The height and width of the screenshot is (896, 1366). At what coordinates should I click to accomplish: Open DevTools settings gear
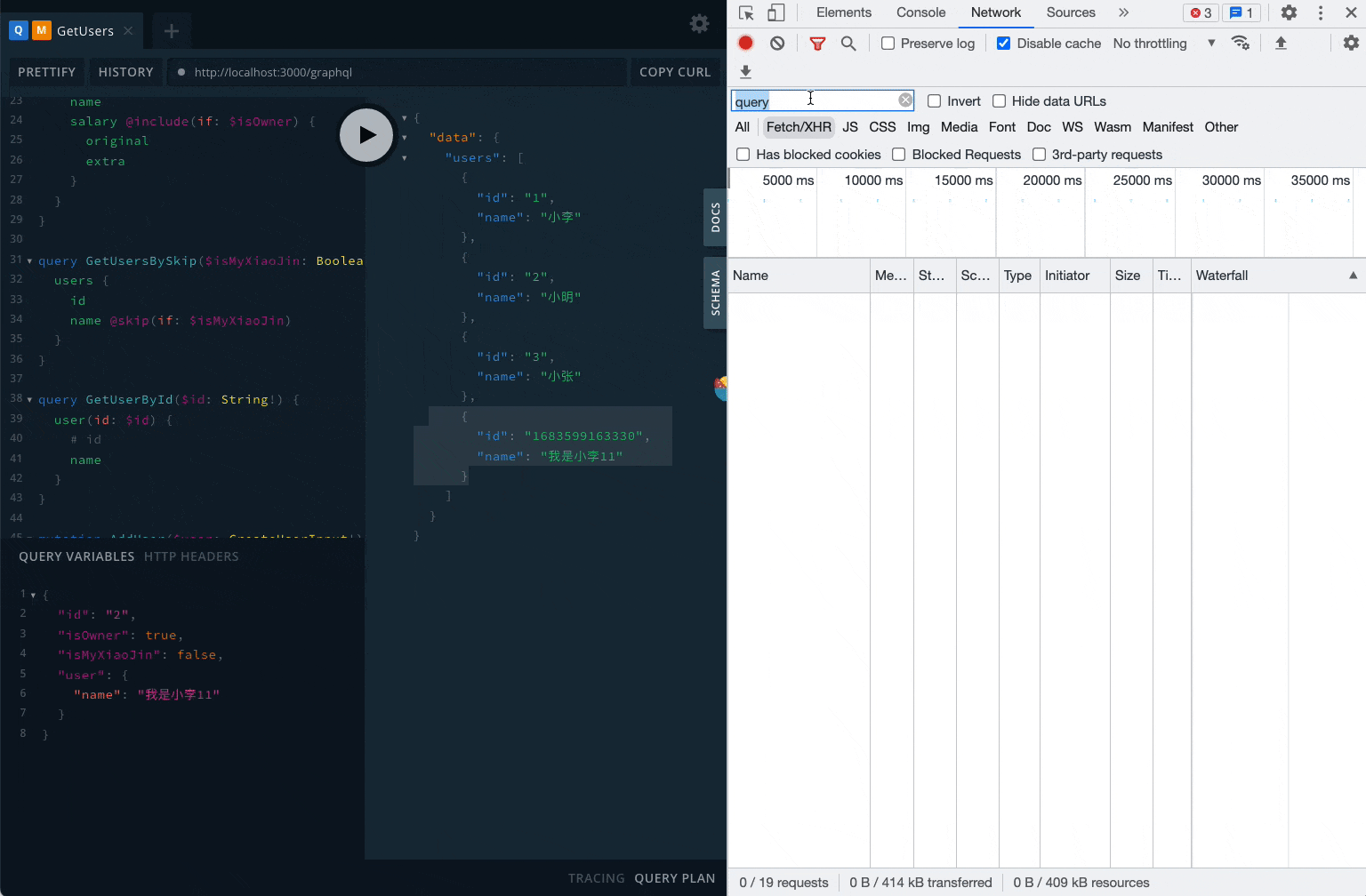coord(1289,12)
